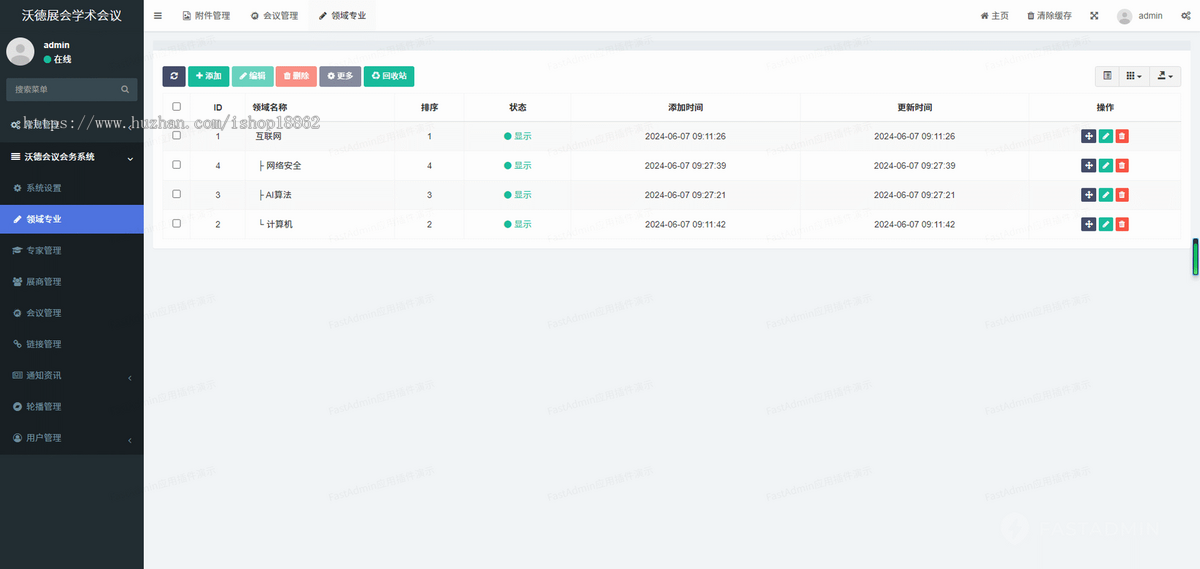Click the red delete icon for 计算机 row
Image resolution: width=1200 pixels, height=569 pixels.
pyautogui.click(x=1122, y=224)
